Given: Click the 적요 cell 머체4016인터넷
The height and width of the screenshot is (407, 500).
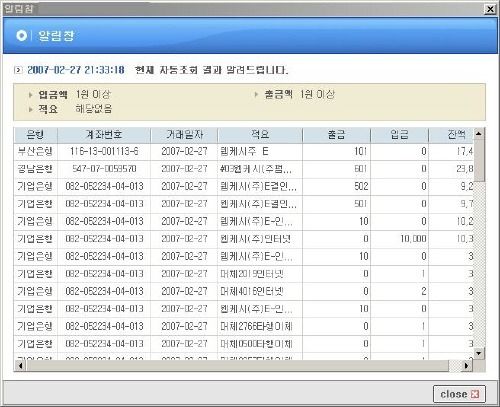Looking at the screenshot, I should (x=260, y=291).
